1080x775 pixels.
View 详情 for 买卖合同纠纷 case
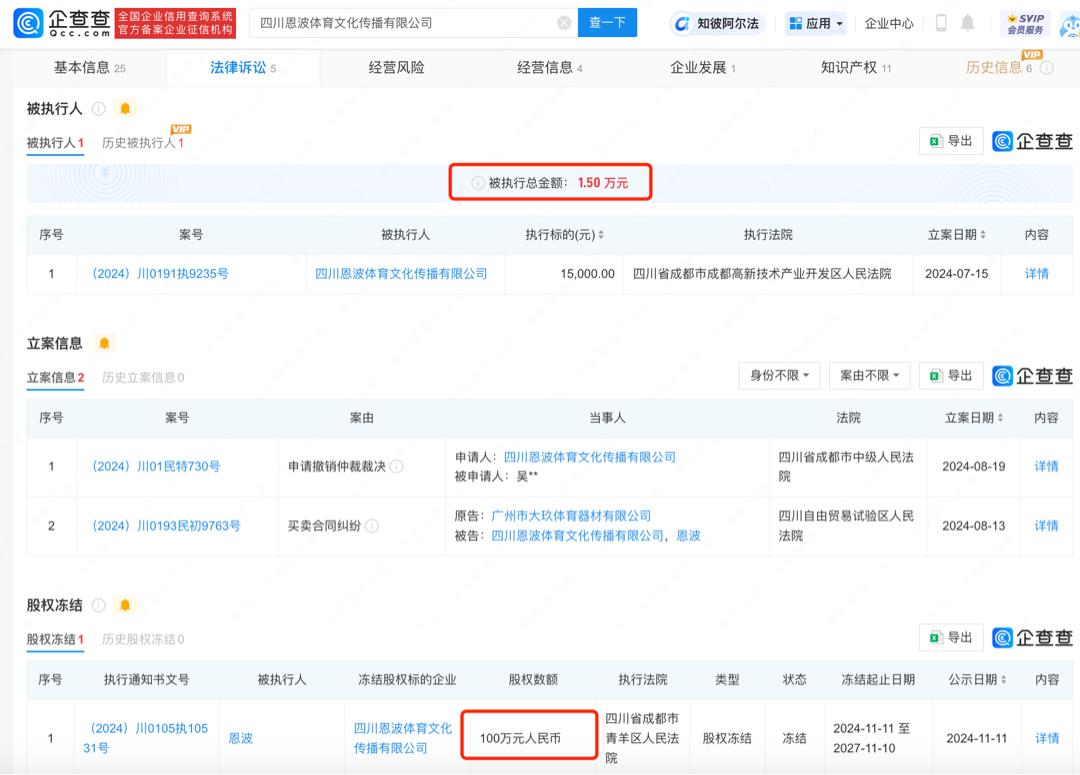pyautogui.click(x=1046, y=526)
